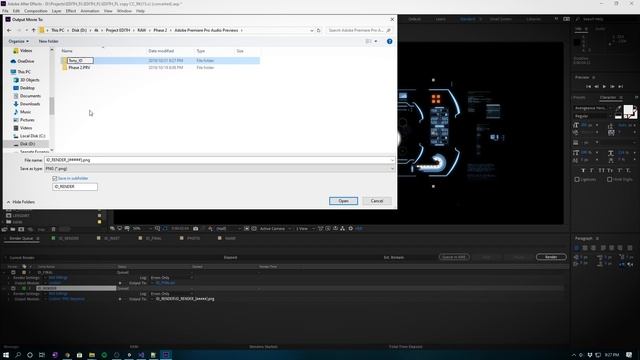
Task: Click New folder in the dialog toolbar
Action: coord(48,41)
